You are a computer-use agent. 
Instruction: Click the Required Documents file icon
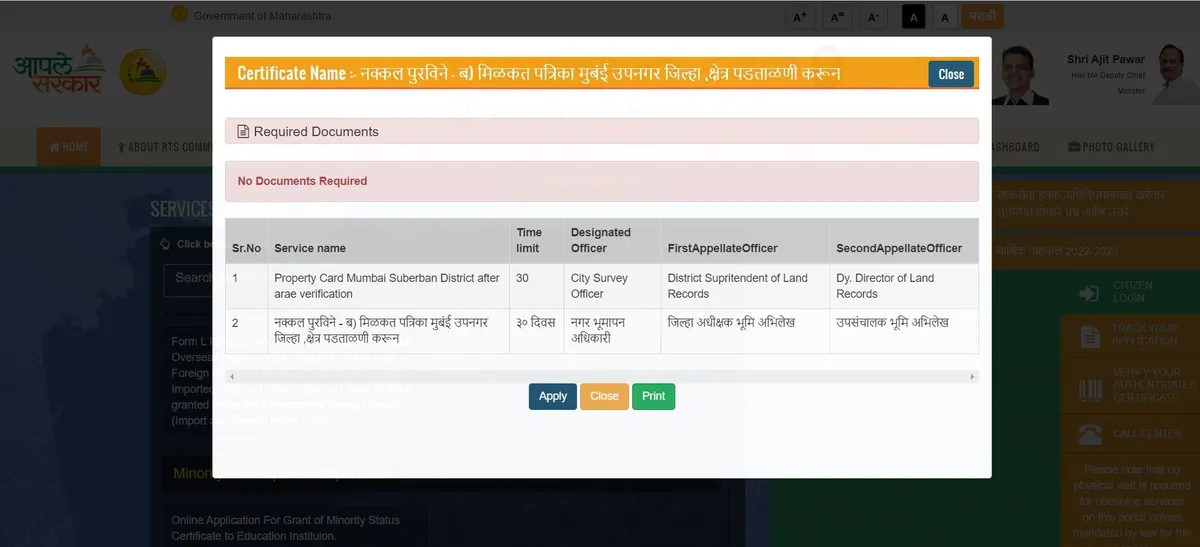[243, 132]
